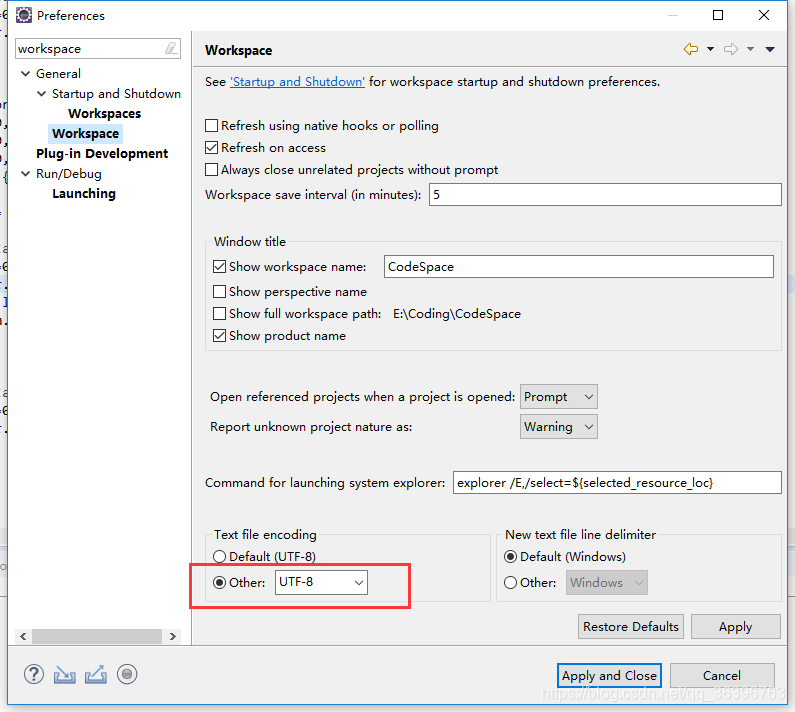Viewport: 795px width, 712px height.
Task: Select the Run/Debug tree item
Action: (x=68, y=174)
